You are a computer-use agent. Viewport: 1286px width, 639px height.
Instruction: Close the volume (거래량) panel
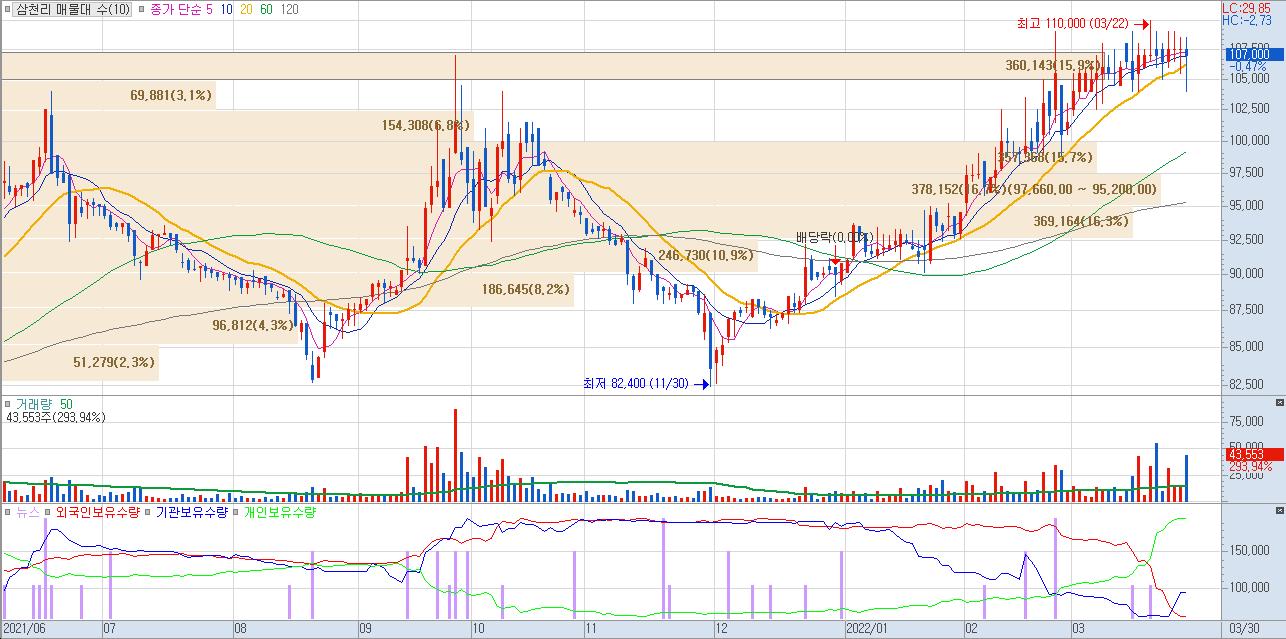click(1279, 402)
